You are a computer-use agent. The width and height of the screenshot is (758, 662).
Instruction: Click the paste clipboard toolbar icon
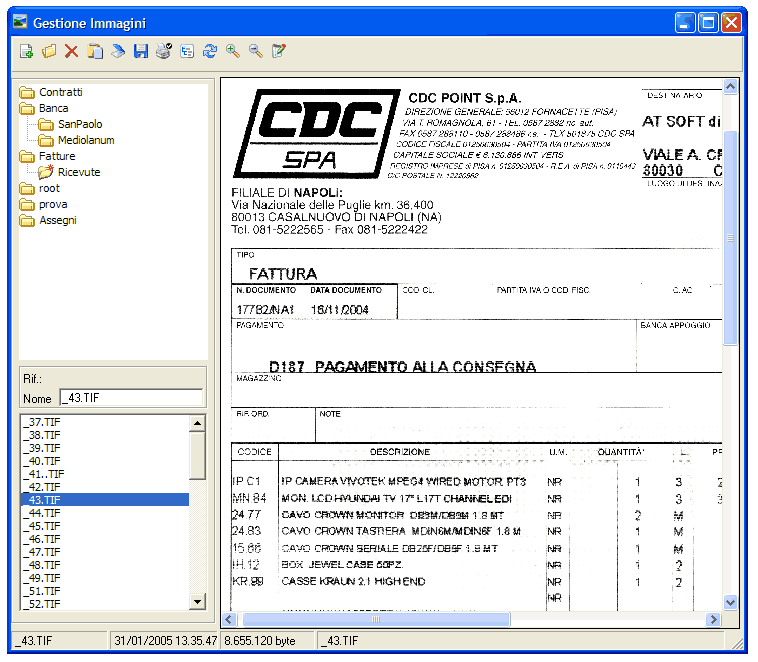[95, 51]
